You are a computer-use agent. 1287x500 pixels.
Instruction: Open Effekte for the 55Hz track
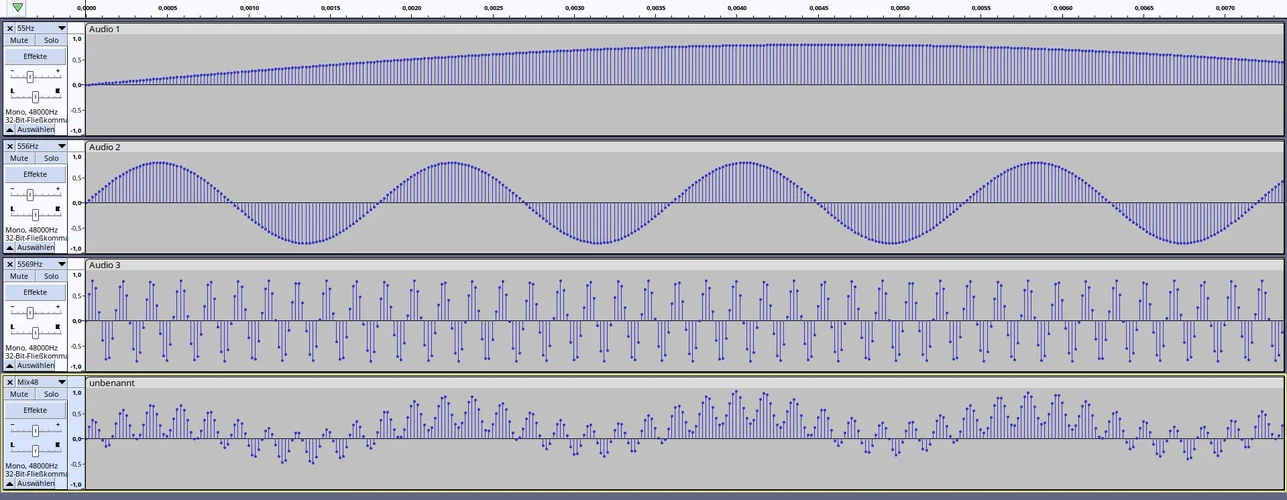(36, 56)
